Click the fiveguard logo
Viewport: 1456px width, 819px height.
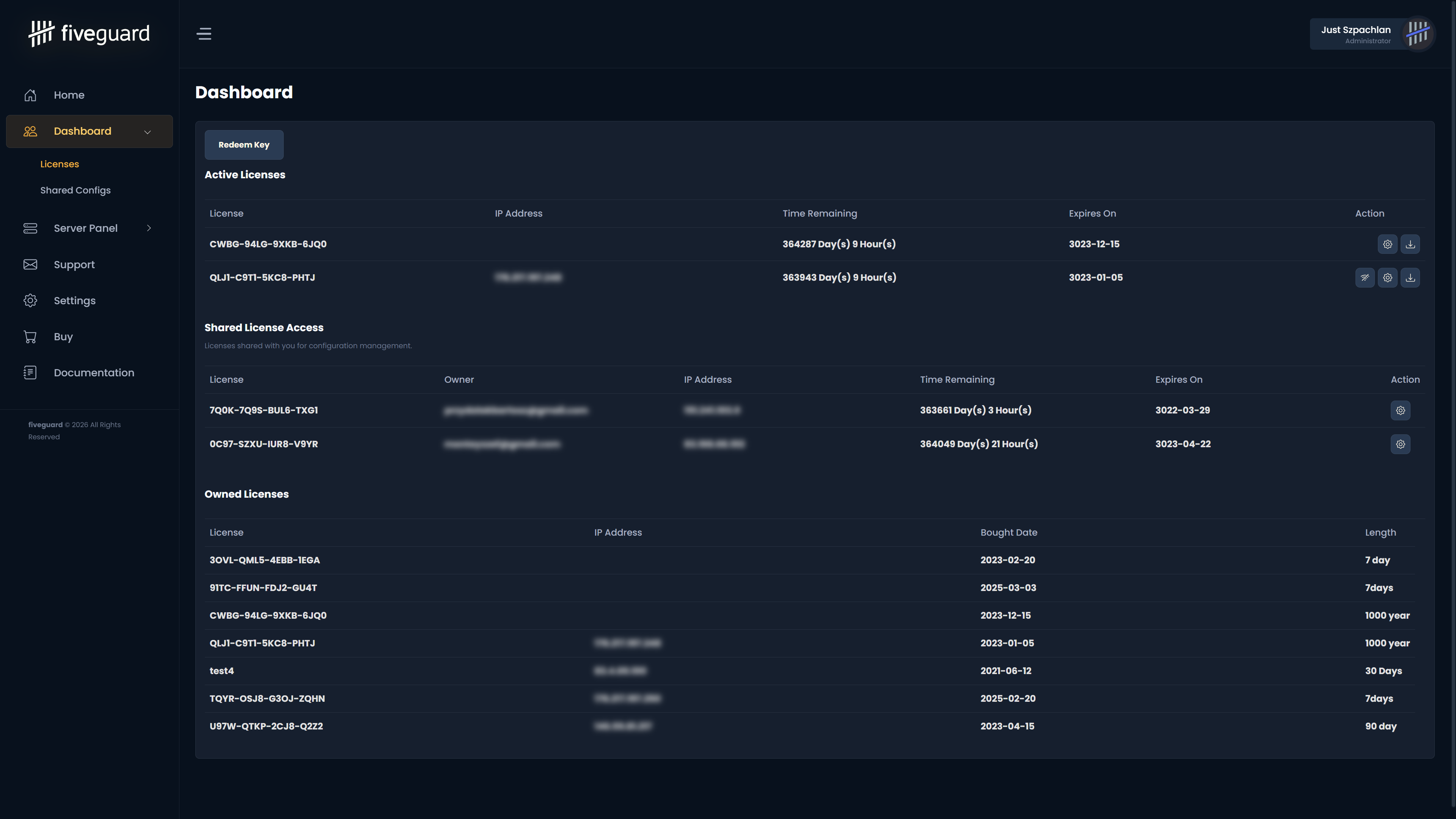coord(89,34)
